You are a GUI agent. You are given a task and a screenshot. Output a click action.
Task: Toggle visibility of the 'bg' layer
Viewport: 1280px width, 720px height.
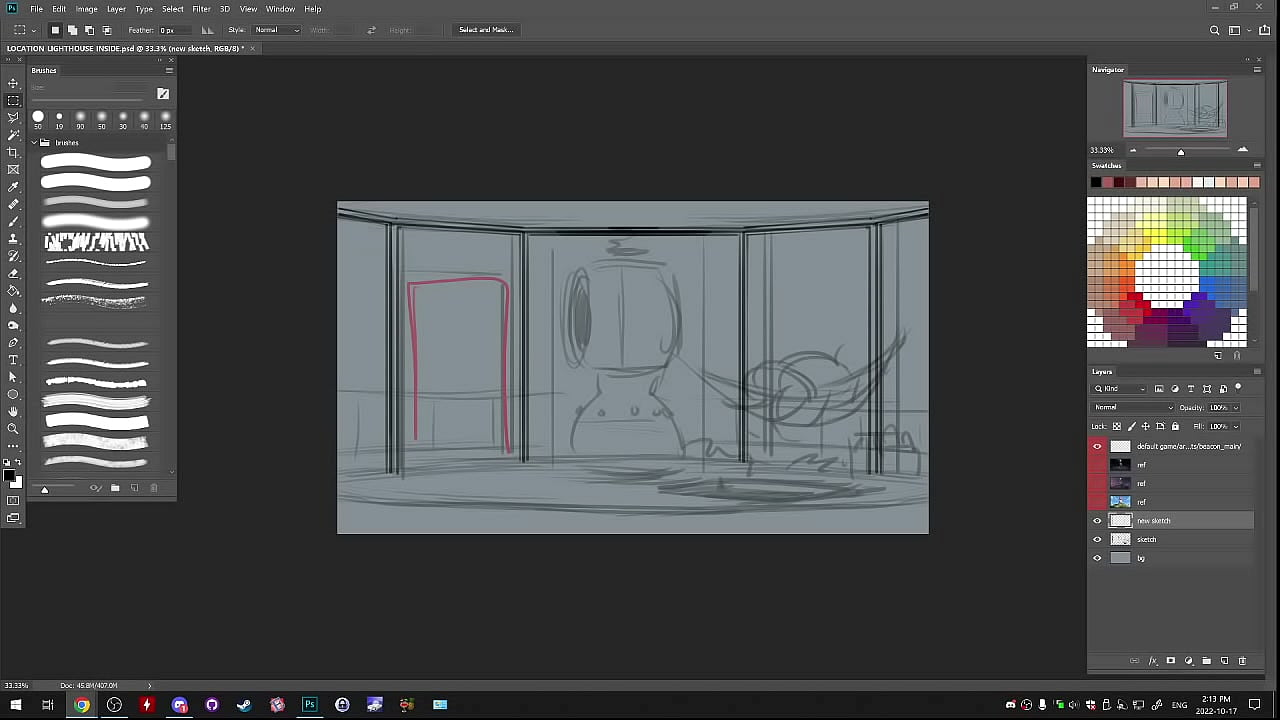[1097, 558]
